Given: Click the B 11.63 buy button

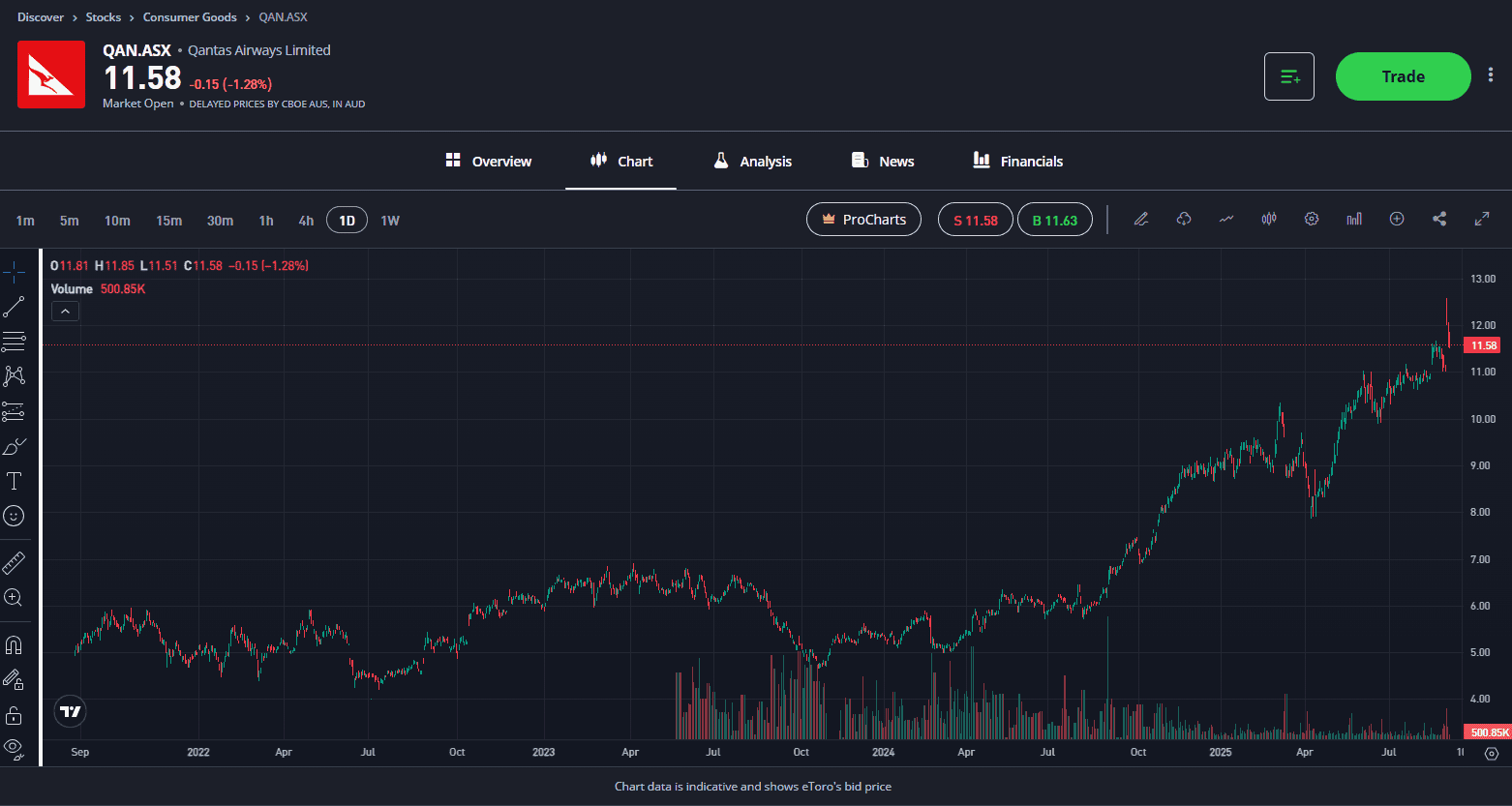Looking at the screenshot, I should pyautogui.click(x=1055, y=220).
